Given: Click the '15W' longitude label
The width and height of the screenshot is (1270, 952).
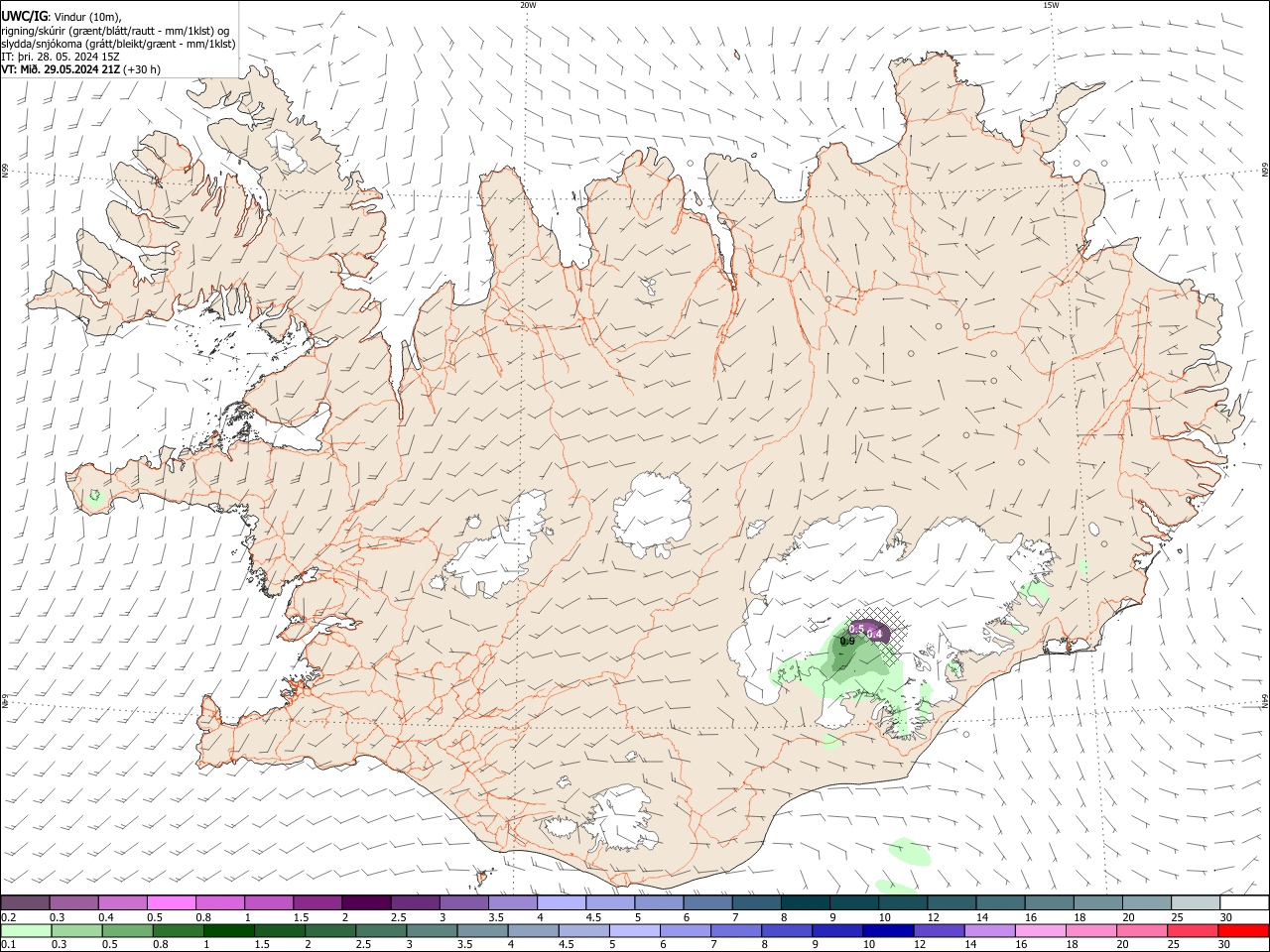Looking at the screenshot, I should click(x=1050, y=5).
